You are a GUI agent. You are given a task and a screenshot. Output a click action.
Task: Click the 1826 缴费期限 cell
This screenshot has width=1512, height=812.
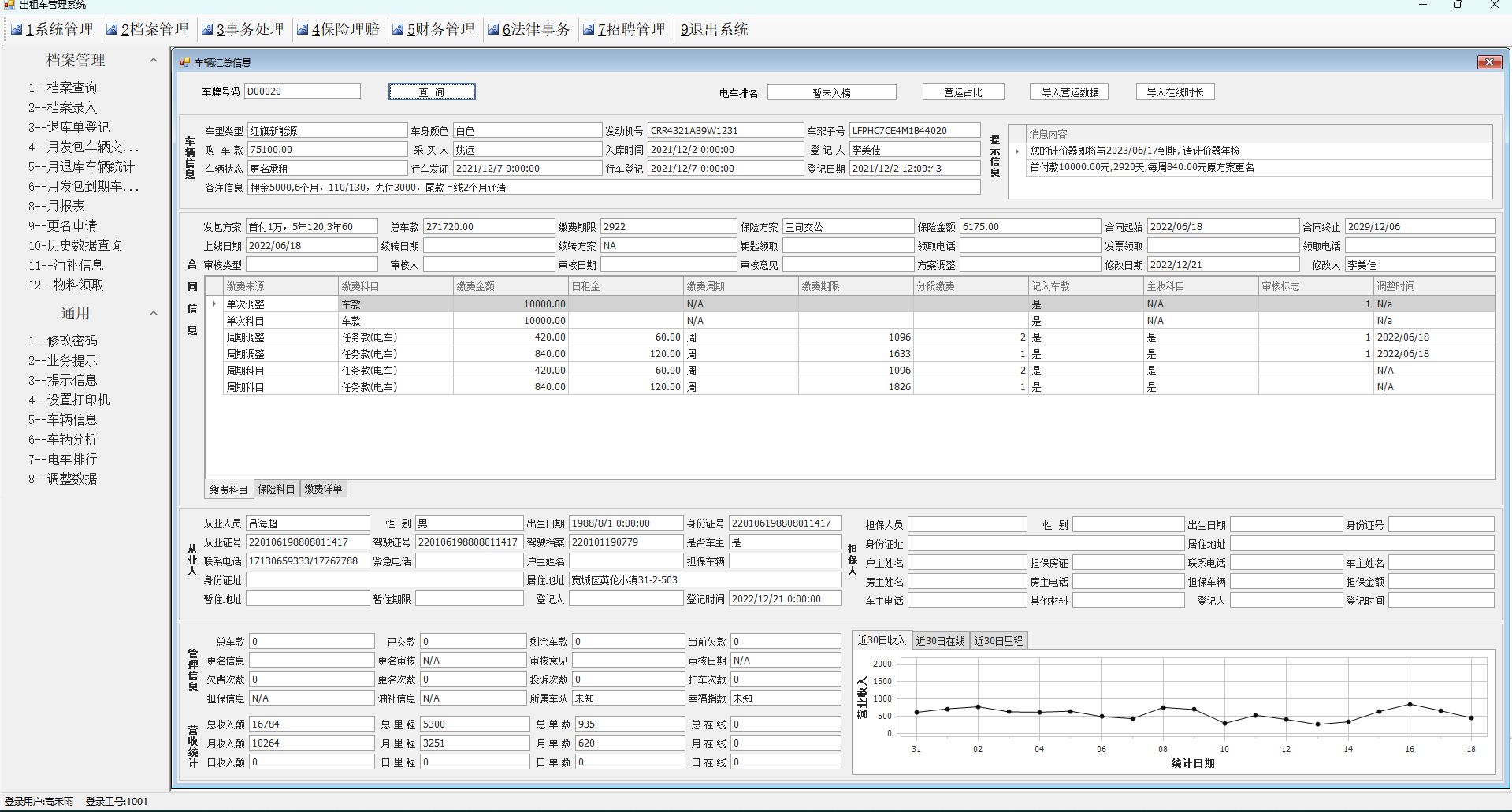pos(856,386)
